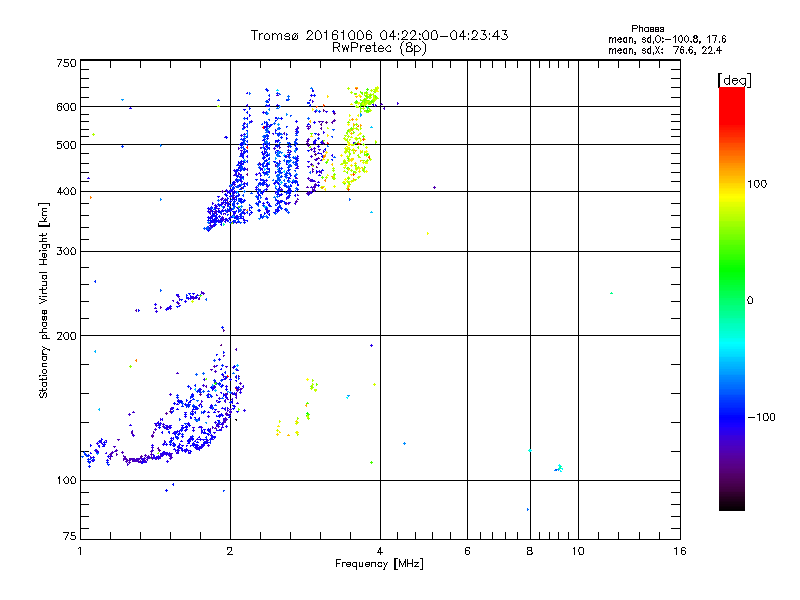Click the 8 tick label on the frequency axis
This screenshot has height=600, width=800.
coord(530,551)
